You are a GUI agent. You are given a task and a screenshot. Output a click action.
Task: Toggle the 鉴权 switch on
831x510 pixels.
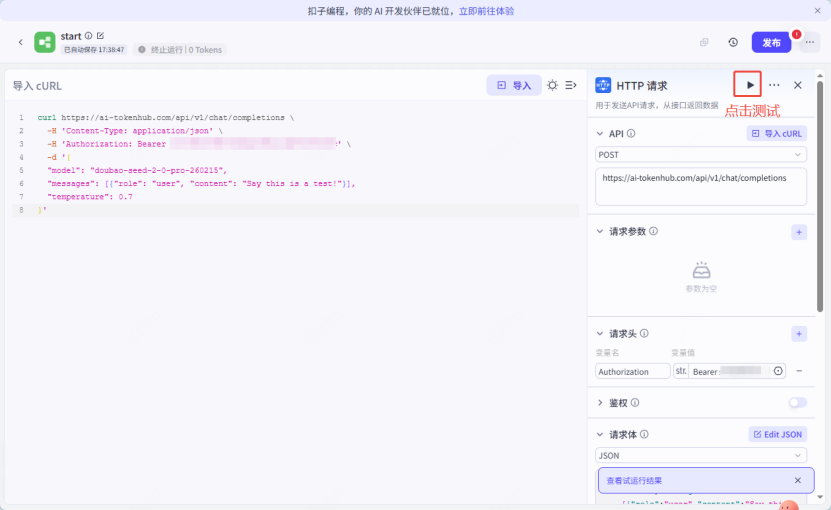(798, 403)
